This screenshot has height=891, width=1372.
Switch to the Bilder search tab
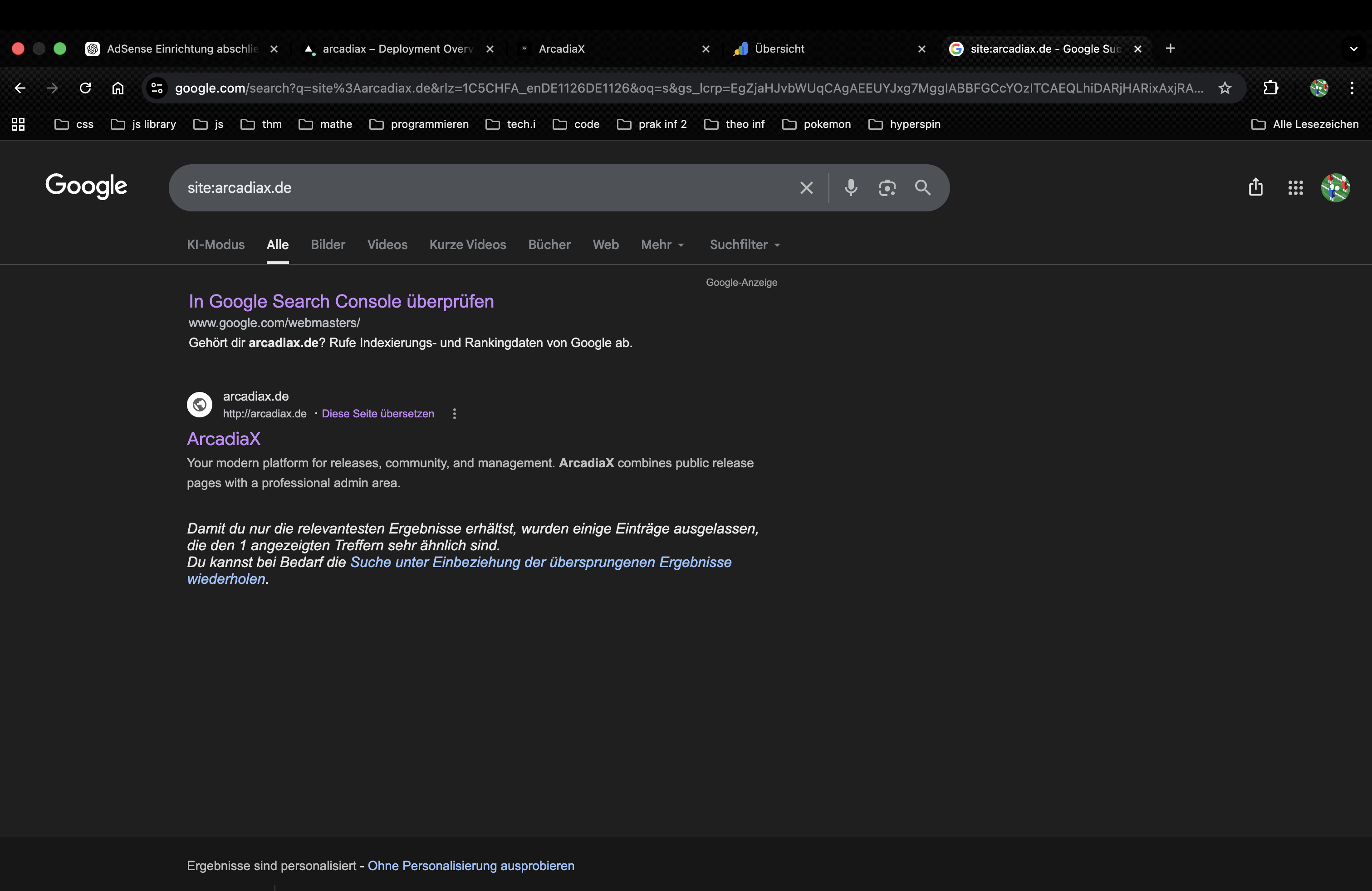click(x=328, y=245)
